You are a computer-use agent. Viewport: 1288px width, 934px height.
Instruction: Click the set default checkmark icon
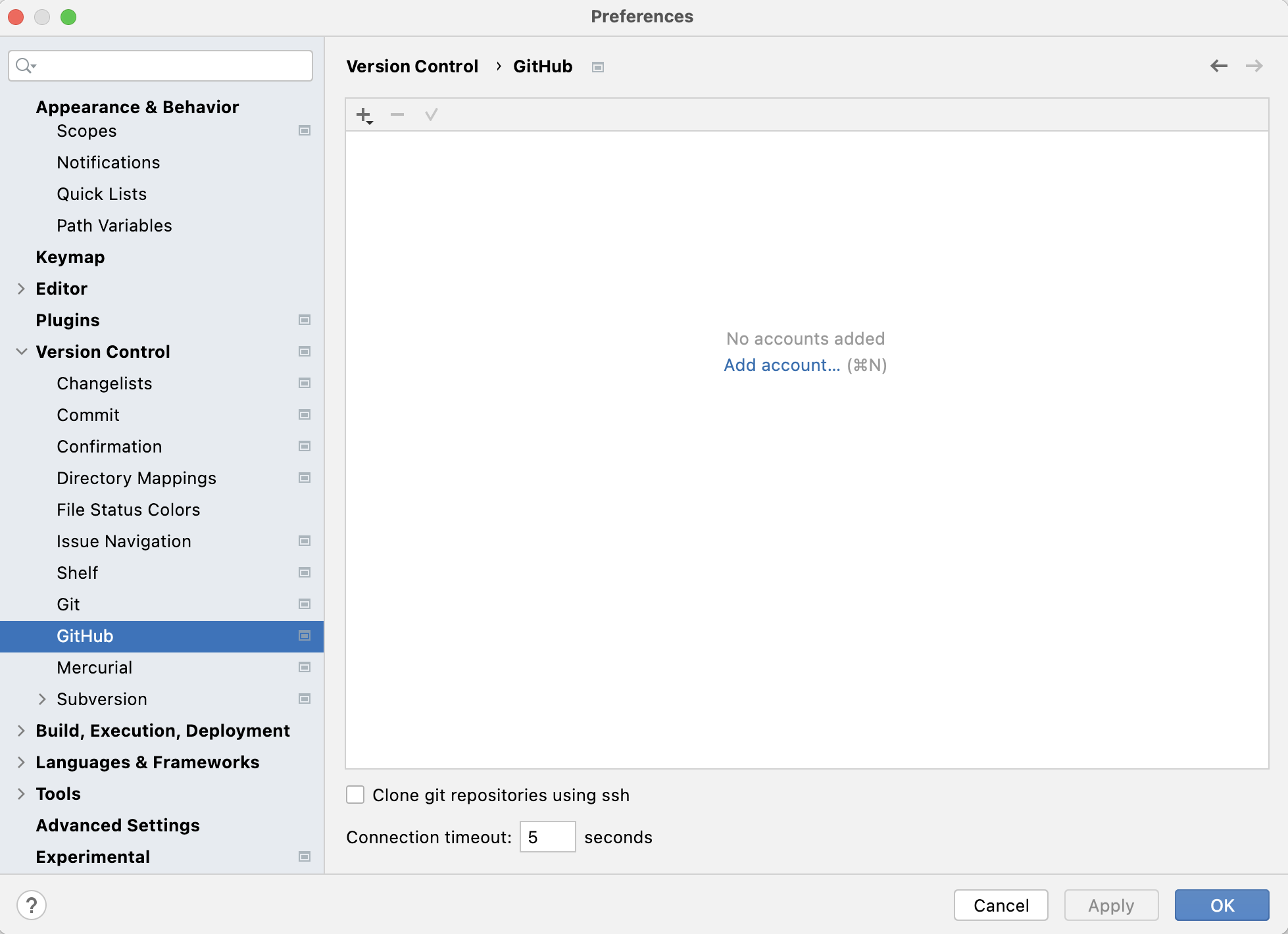432,115
